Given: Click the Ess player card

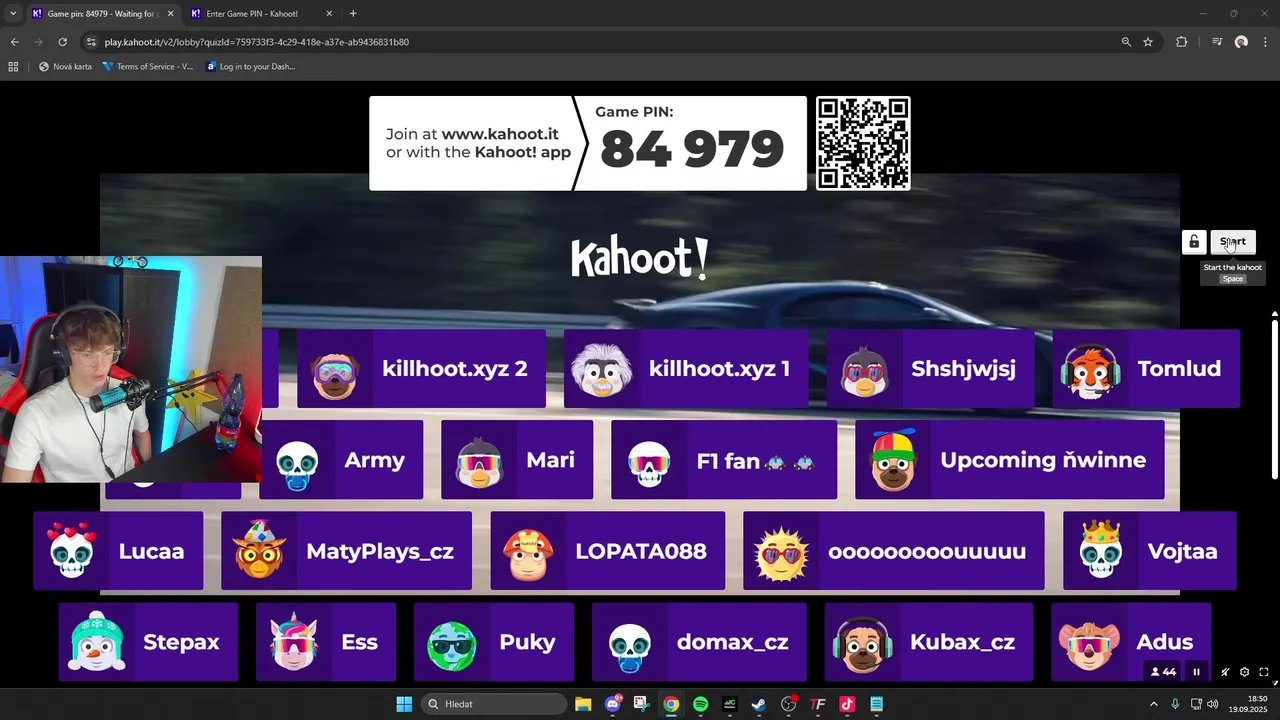Looking at the screenshot, I should pos(326,642).
